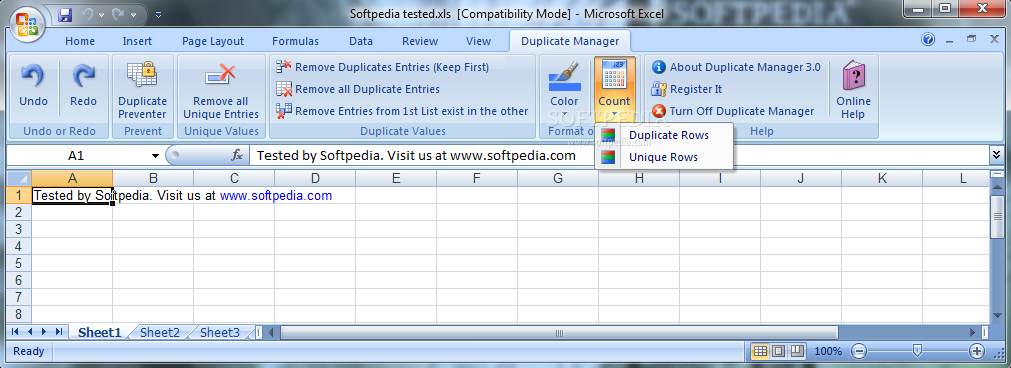Go to last sheet tab navigation arrow
Screen dimensions: 1011x368
point(59,332)
